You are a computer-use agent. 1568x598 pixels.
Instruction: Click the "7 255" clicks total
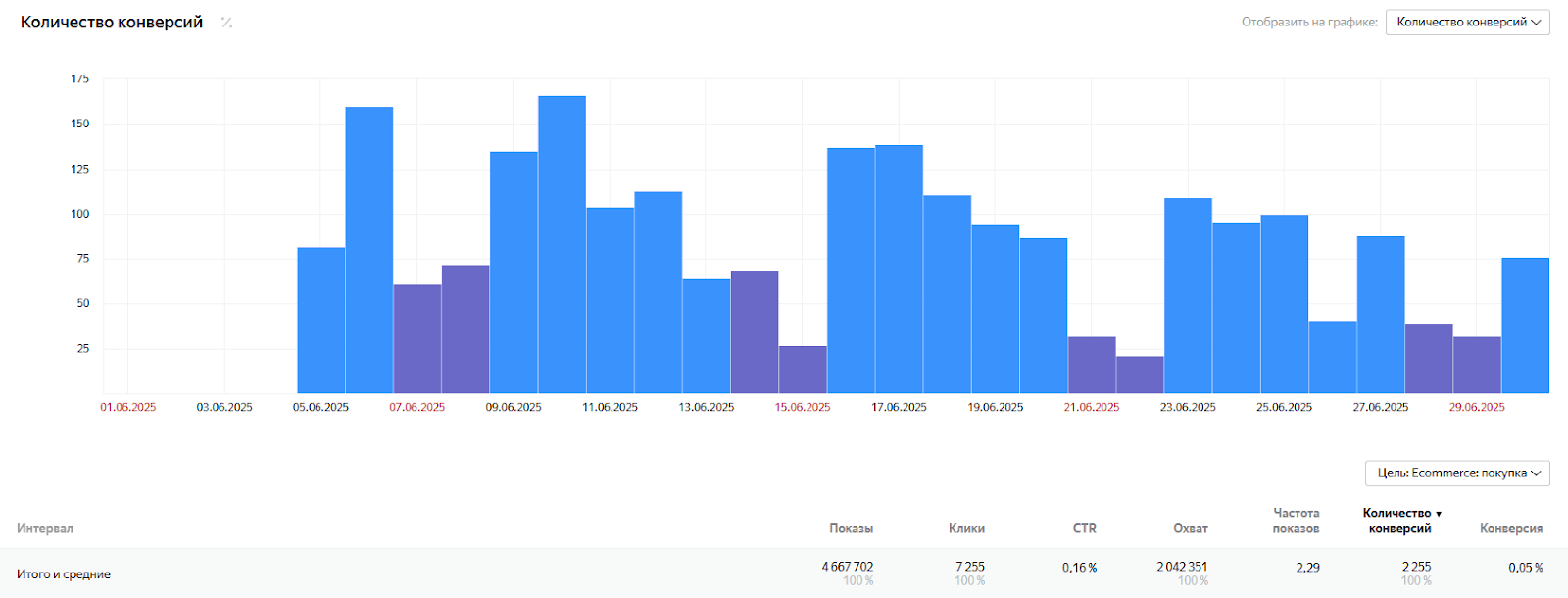[x=970, y=567]
